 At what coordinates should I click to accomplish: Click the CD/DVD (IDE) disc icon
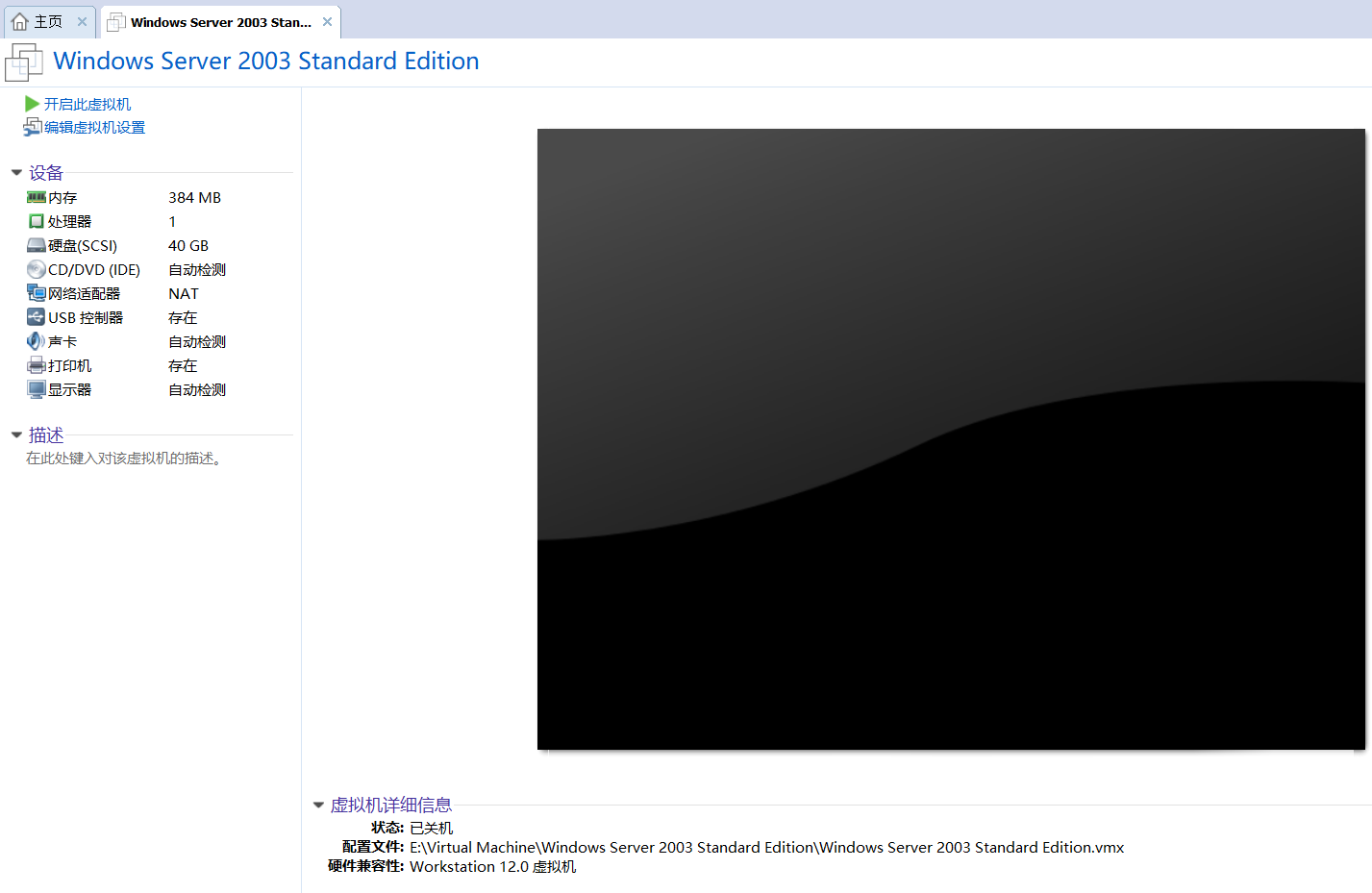pyautogui.click(x=37, y=269)
